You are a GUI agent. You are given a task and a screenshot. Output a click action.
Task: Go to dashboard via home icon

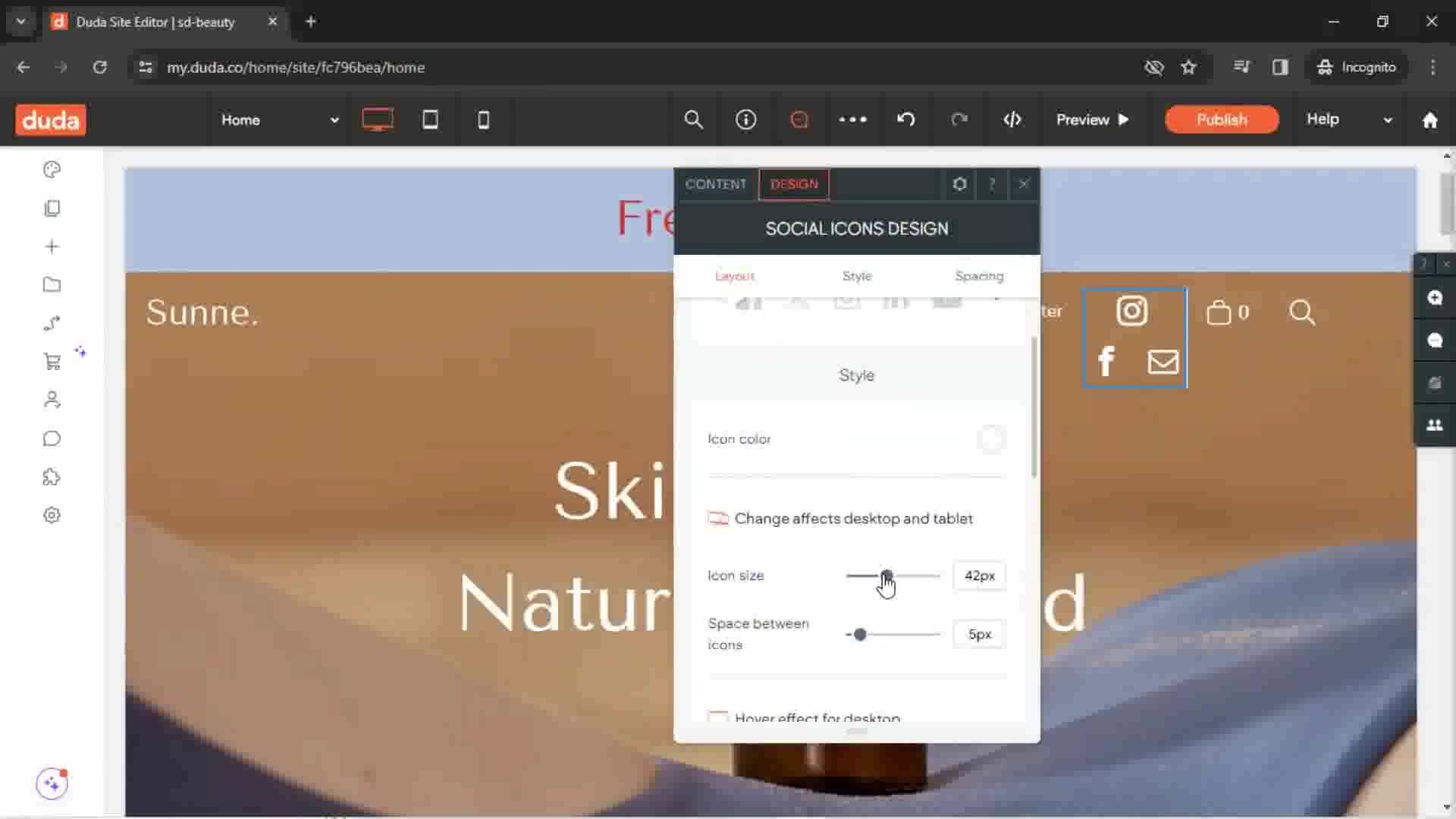pyautogui.click(x=1430, y=121)
